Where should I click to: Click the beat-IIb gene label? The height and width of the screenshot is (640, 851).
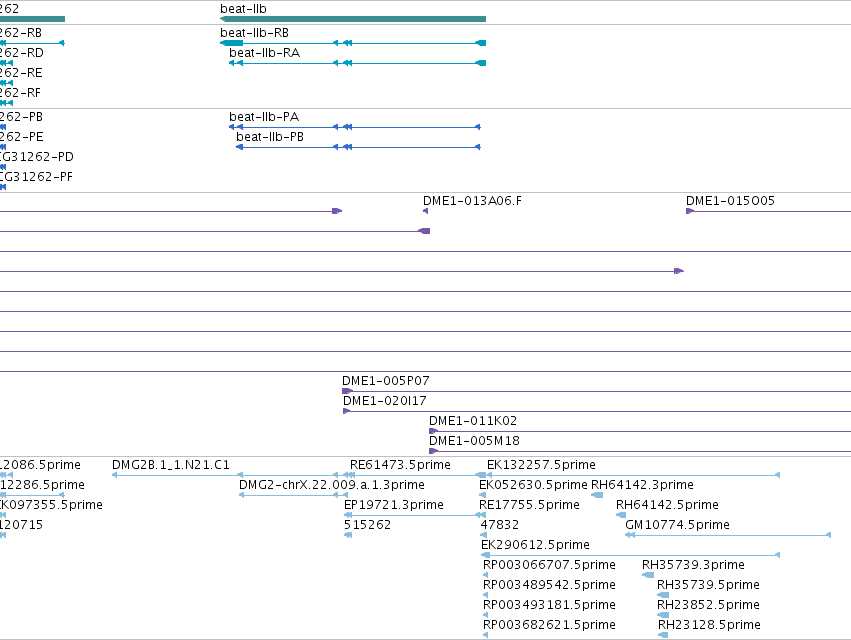click(x=243, y=9)
